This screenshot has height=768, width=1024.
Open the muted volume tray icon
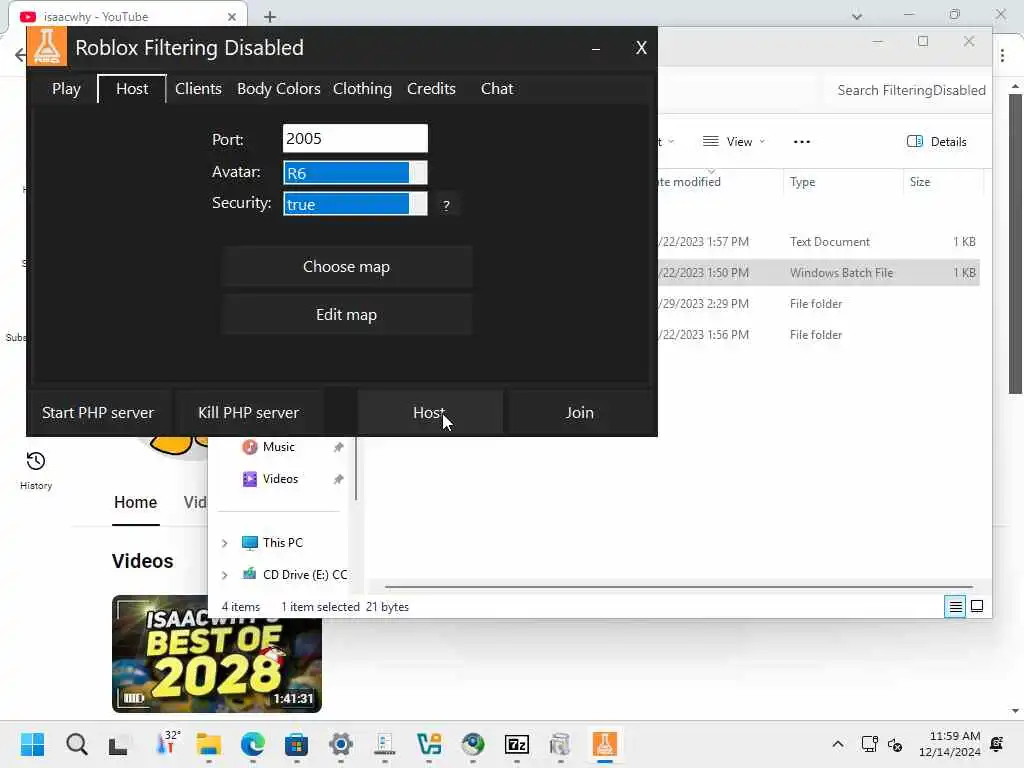[x=895, y=744]
